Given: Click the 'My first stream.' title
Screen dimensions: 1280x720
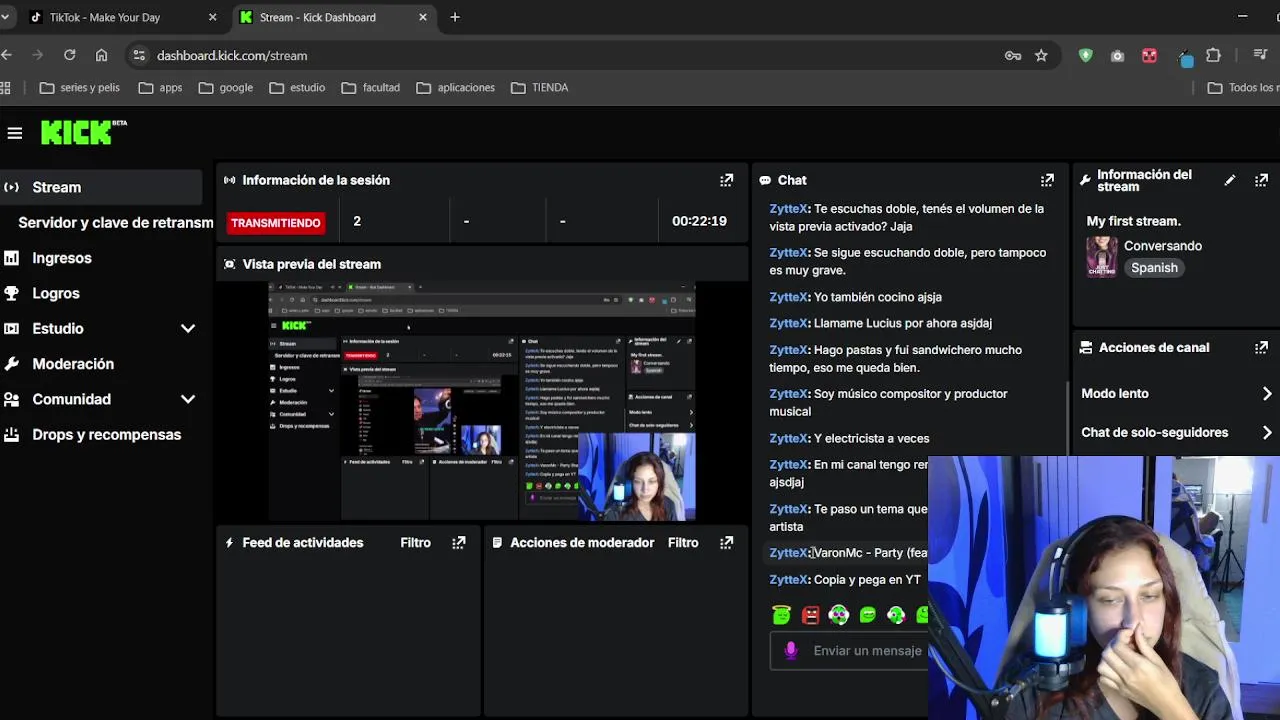Looking at the screenshot, I should (1134, 221).
